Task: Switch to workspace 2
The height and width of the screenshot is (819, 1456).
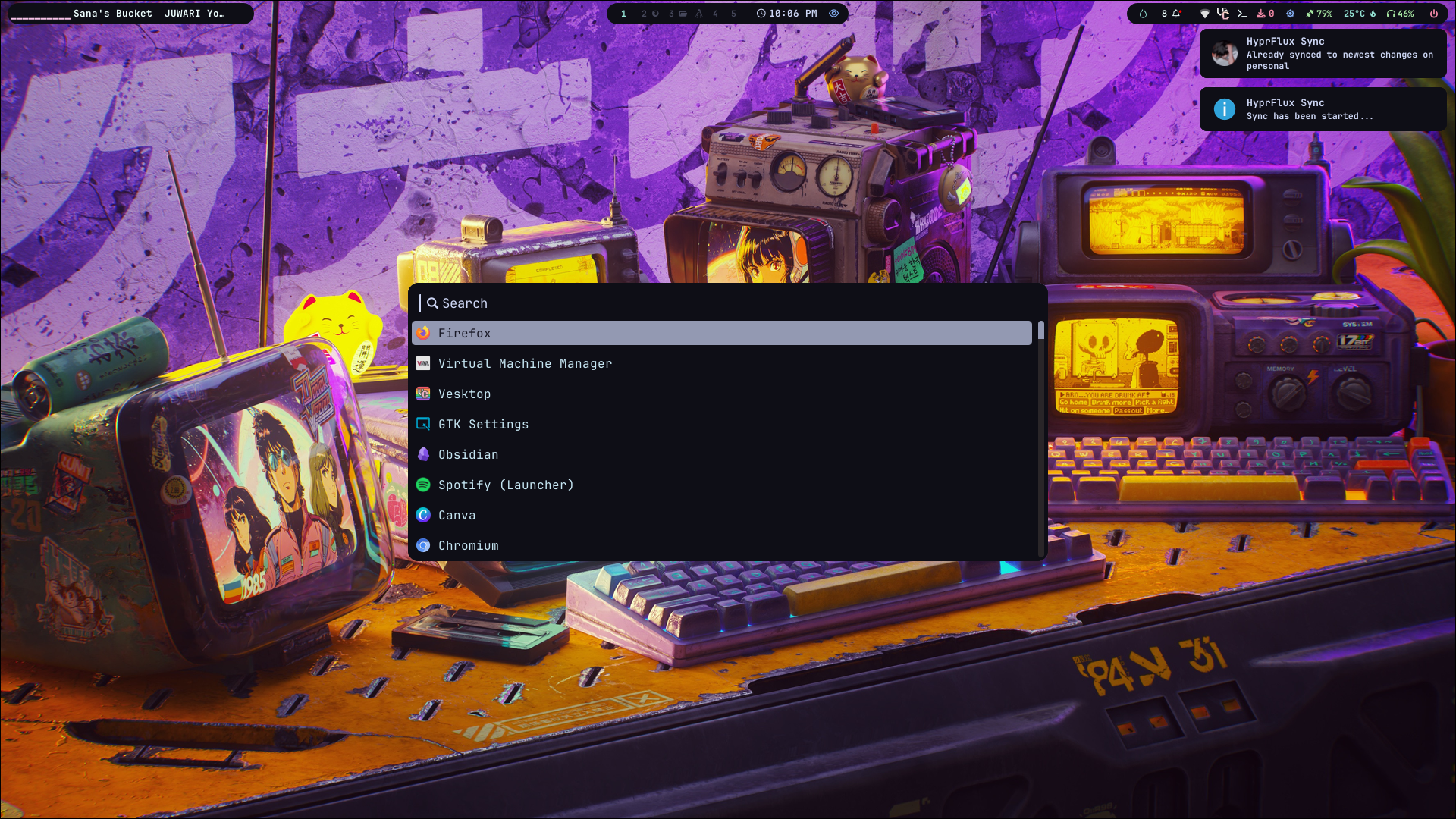Action: (649, 14)
